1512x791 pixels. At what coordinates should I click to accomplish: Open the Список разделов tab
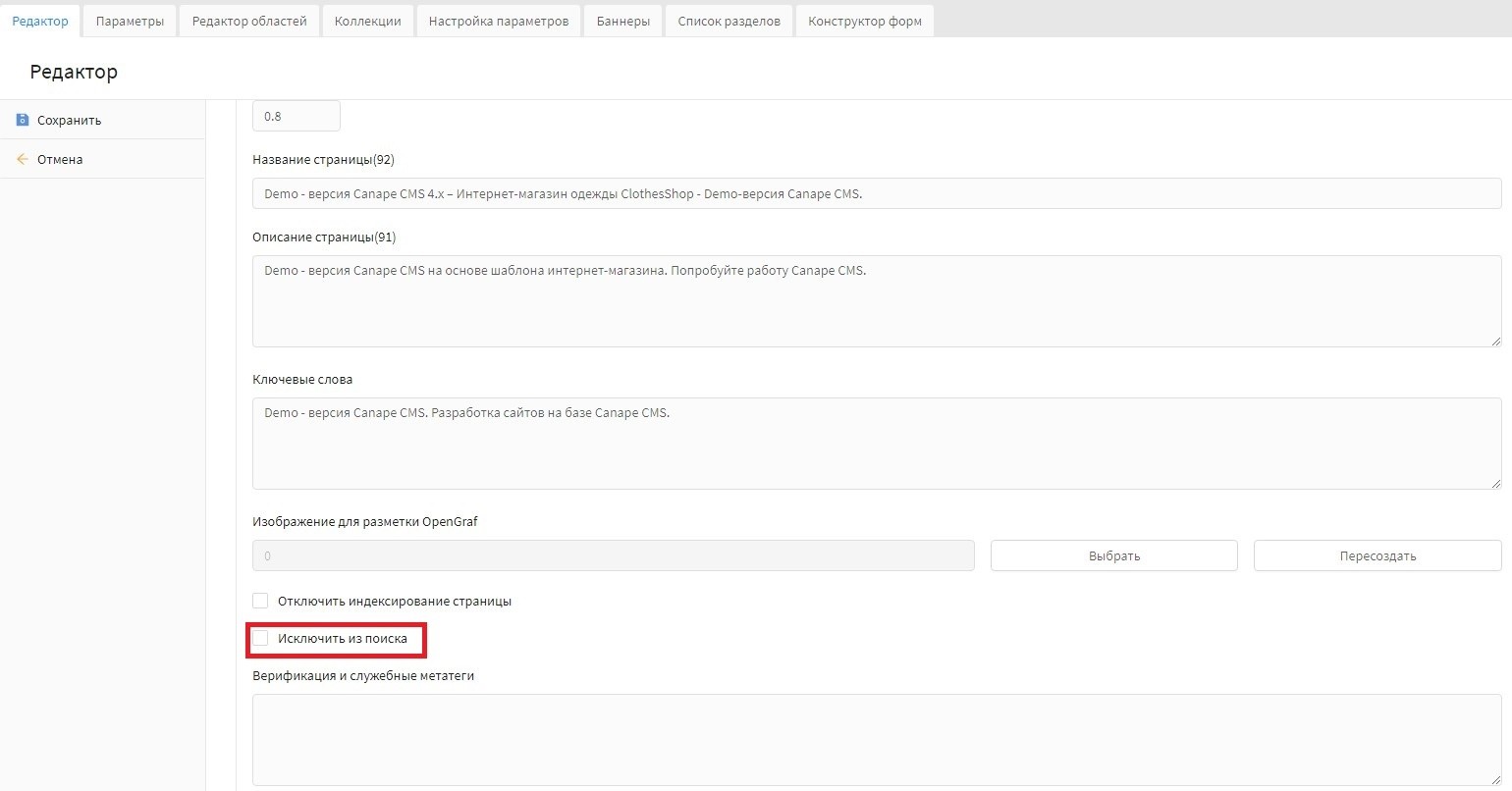click(729, 21)
